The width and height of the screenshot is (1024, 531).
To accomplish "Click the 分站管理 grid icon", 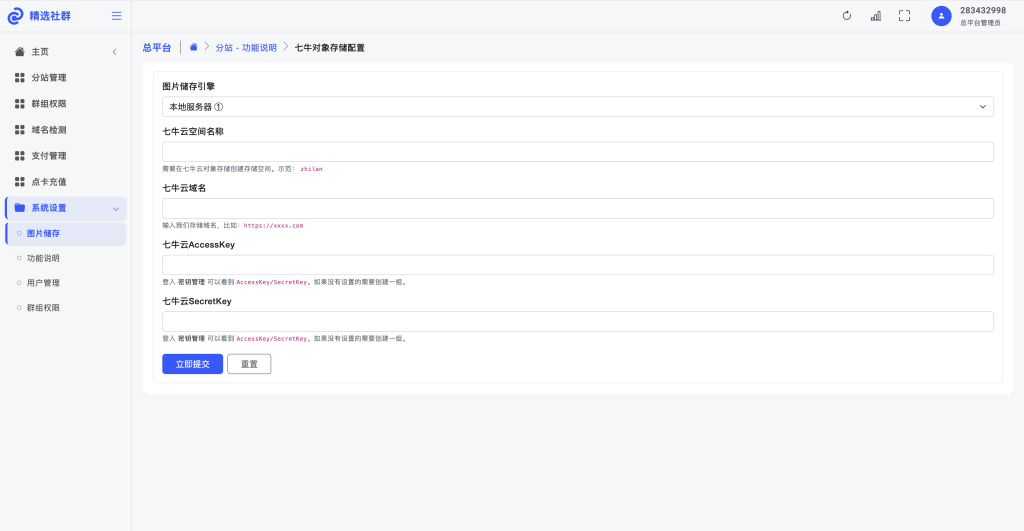I will [20, 78].
